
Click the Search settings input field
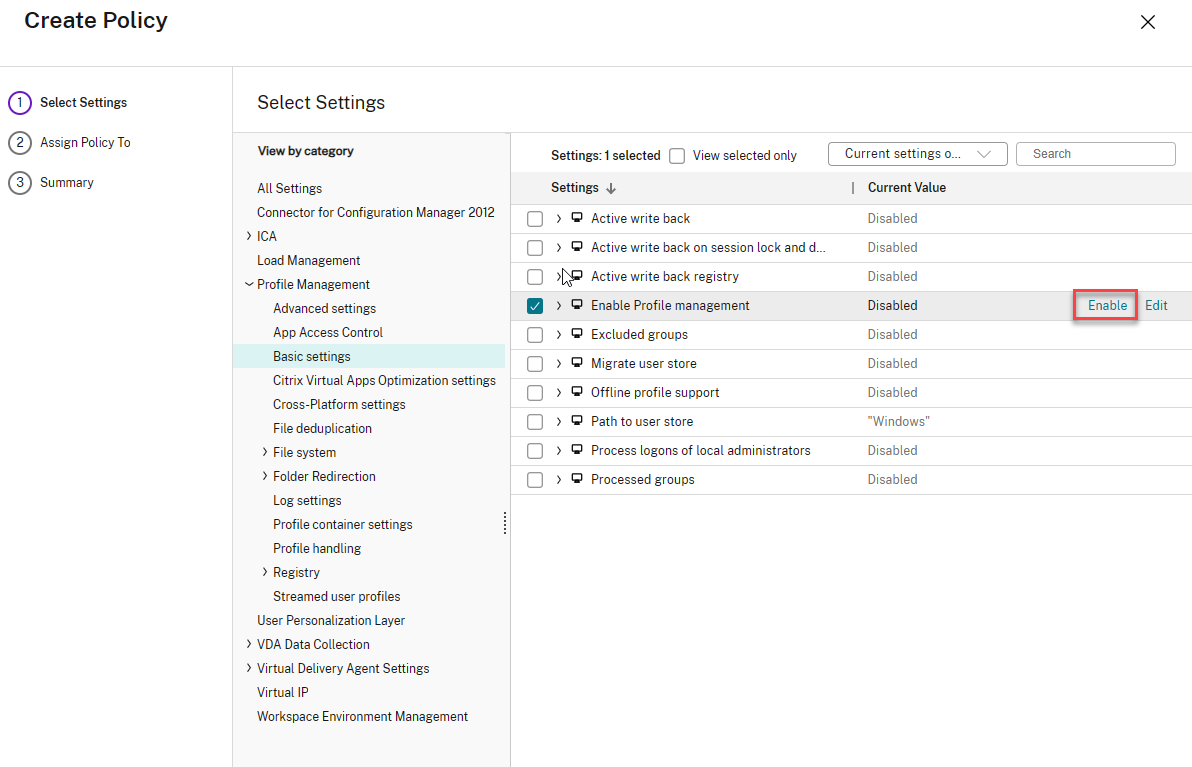[1096, 154]
